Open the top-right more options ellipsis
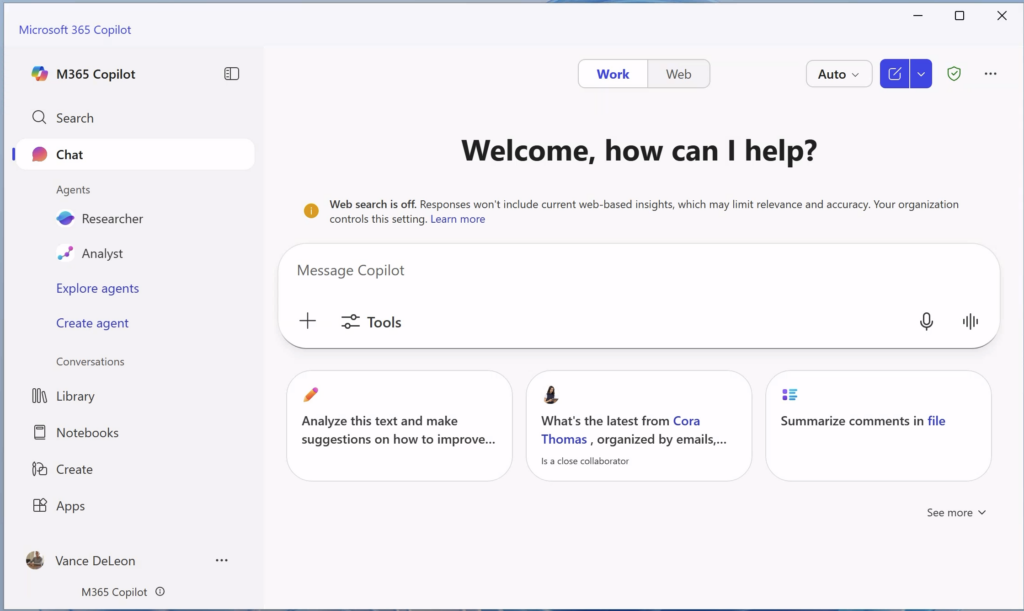Screen dimensions: 1024x611 click(x=990, y=74)
